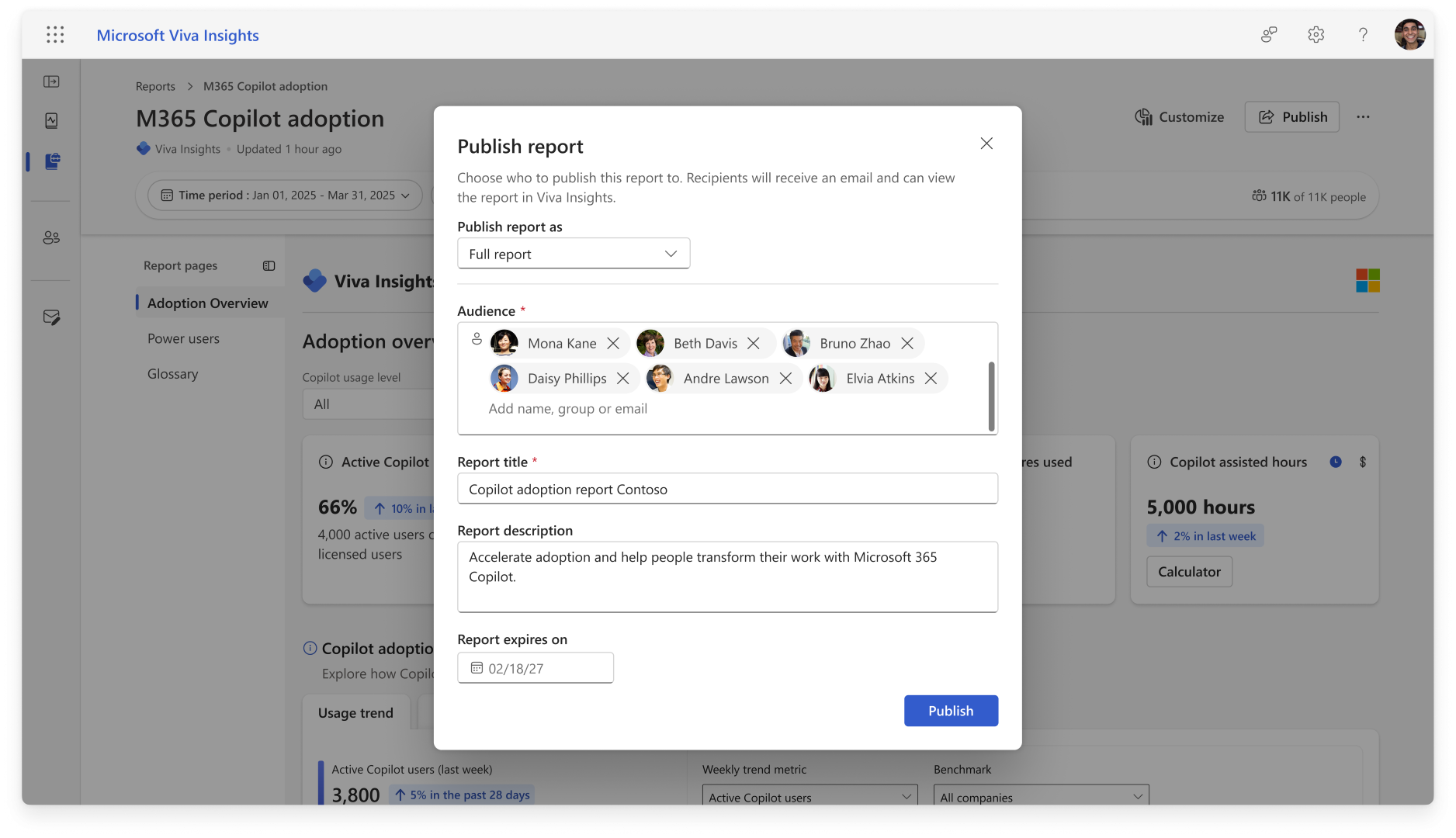Image resolution: width=1456 pixels, height=838 pixels.
Task: Expand the Benchmark All companies dropdown
Action: 1041,797
